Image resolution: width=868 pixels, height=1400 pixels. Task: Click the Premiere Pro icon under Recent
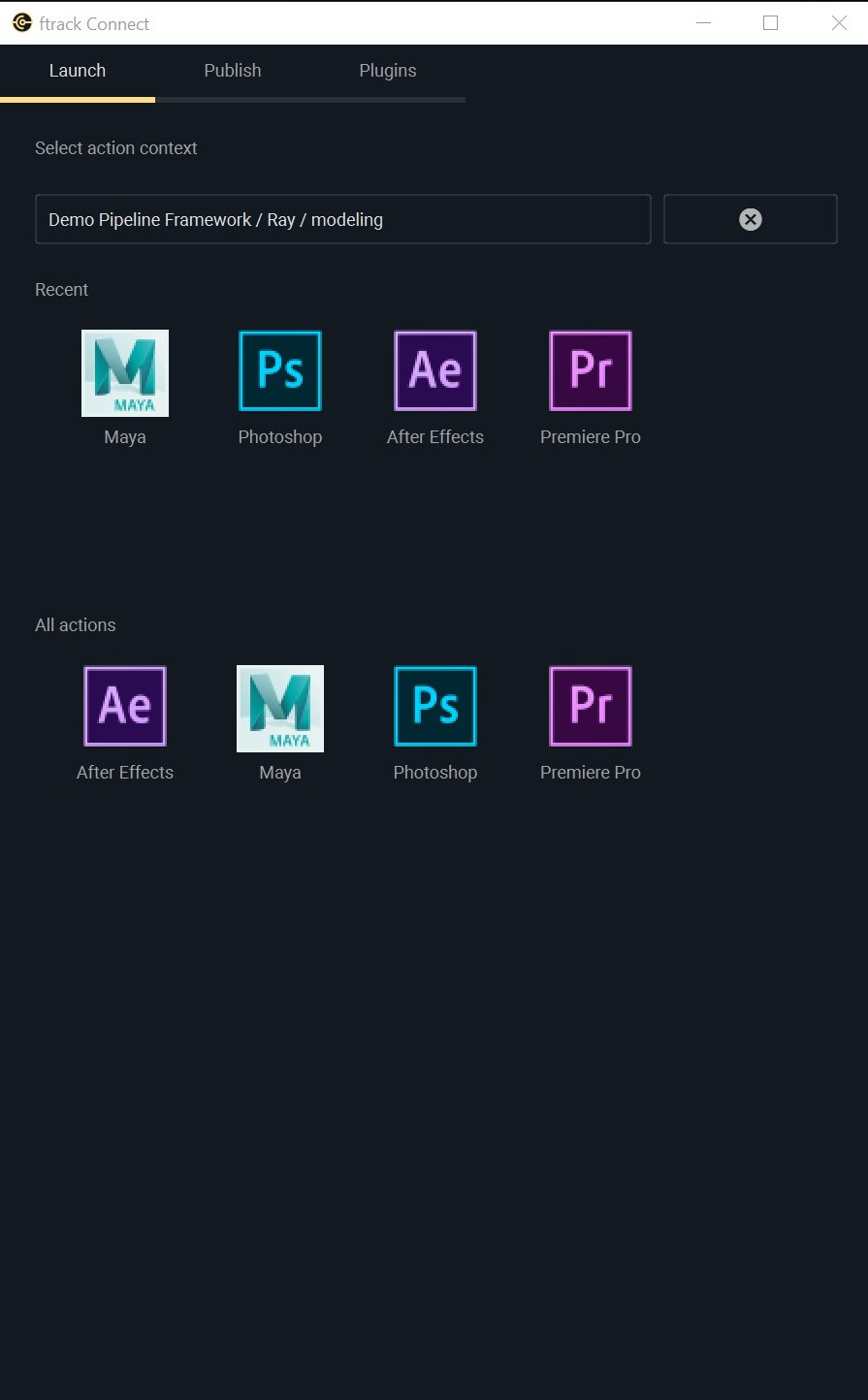tap(591, 371)
